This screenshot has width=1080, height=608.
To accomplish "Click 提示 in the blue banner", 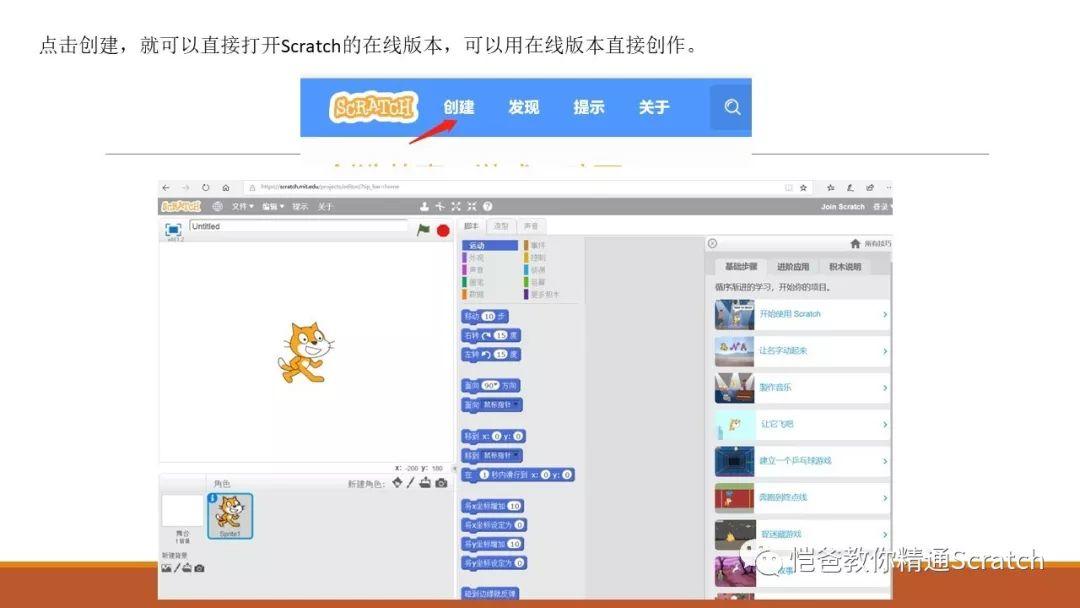I will (589, 107).
